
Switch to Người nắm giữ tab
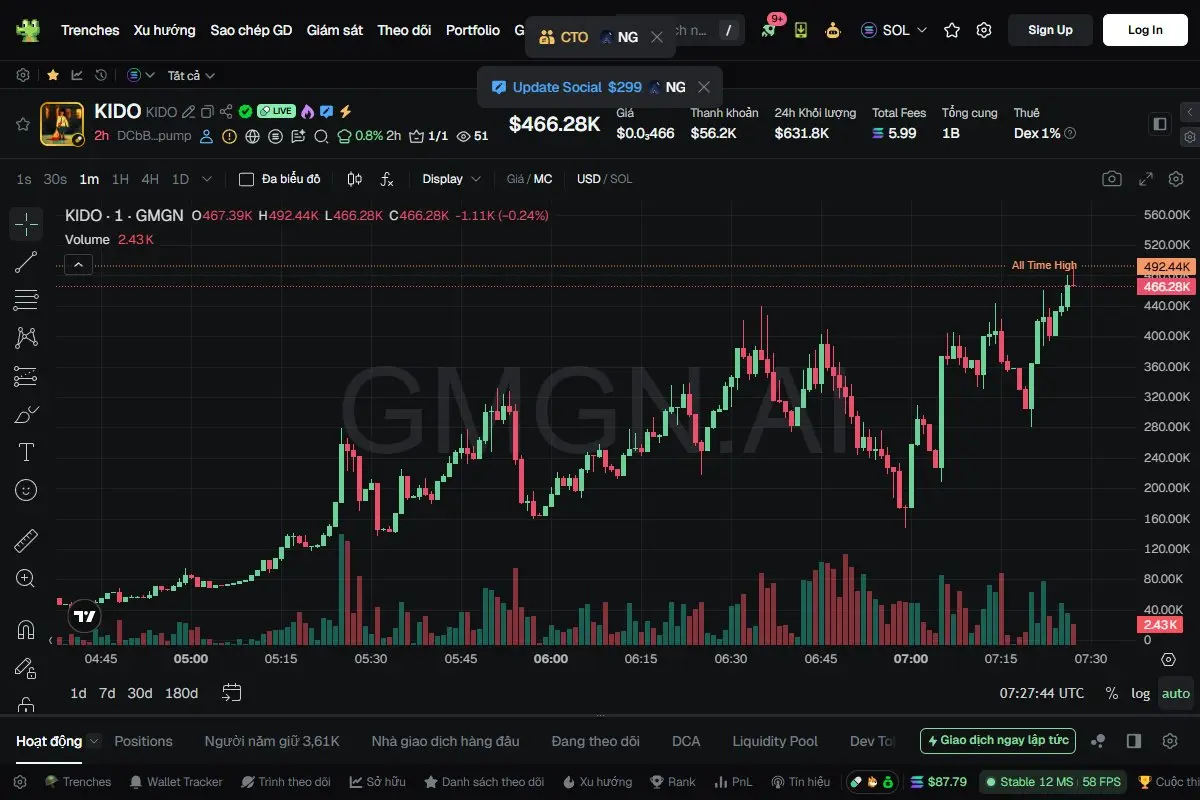click(x=272, y=741)
